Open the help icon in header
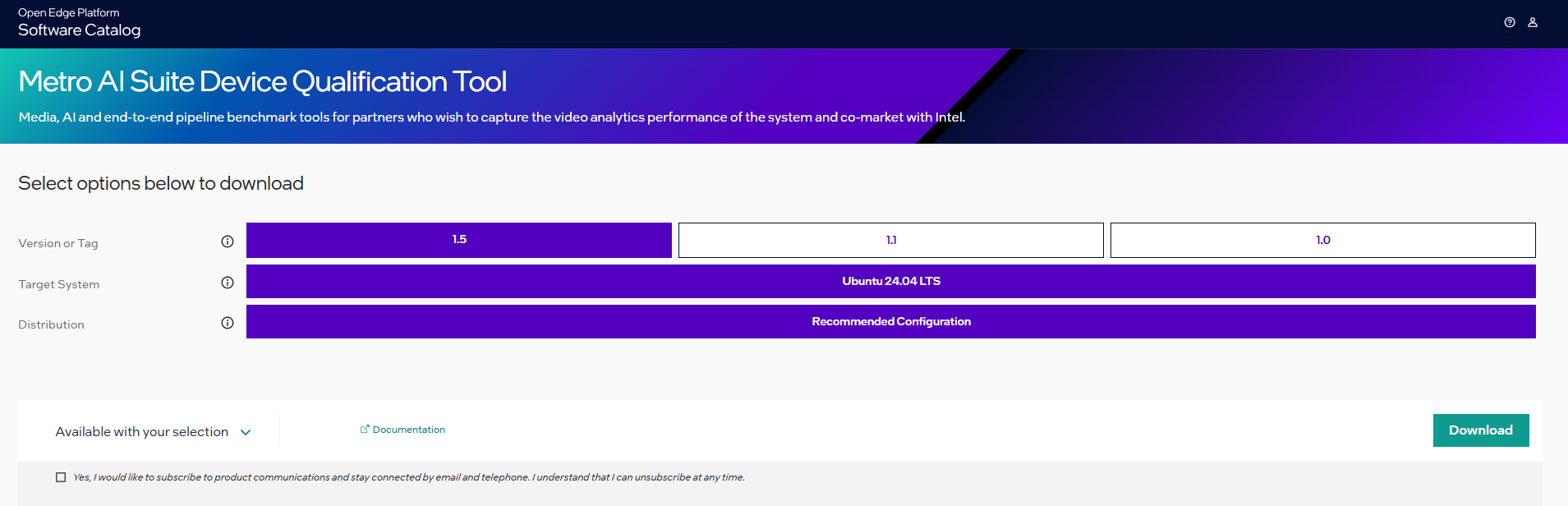Viewport: 1568px width, 506px height. click(x=1510, y=23)
